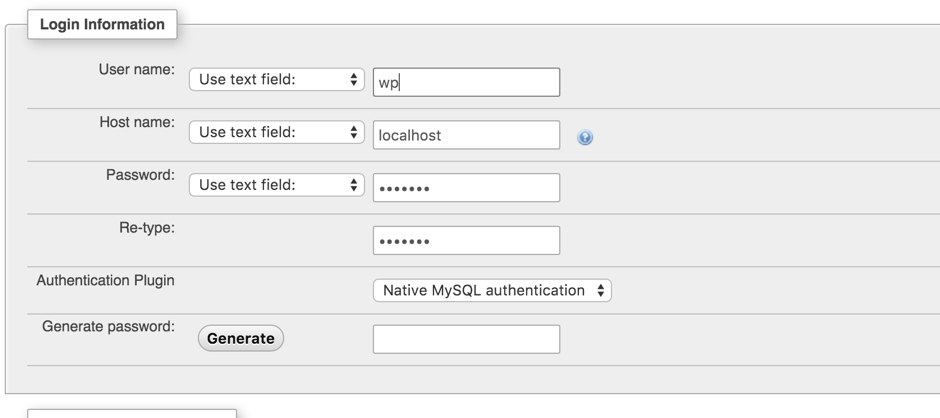Click the Re-type password field
Screen dimensions: 940x418
(466, 241)
